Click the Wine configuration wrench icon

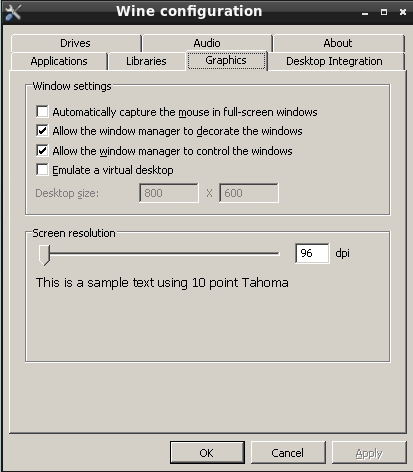click(x=13, y=12)
